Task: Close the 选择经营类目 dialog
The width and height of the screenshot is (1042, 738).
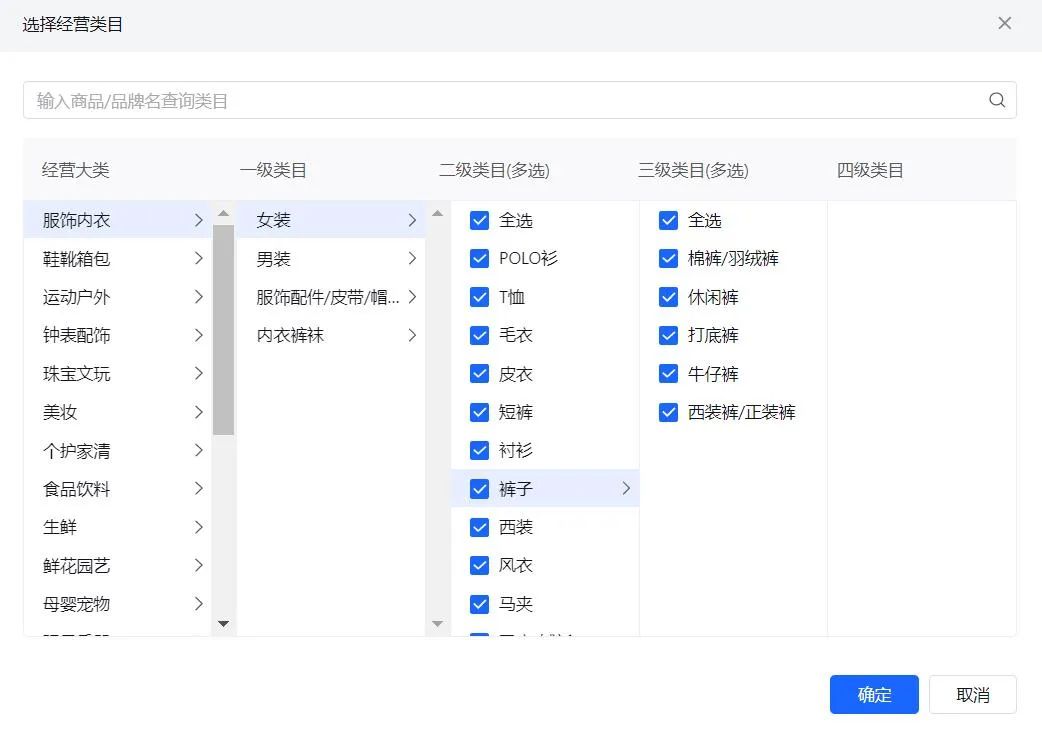Action: 1004,22
